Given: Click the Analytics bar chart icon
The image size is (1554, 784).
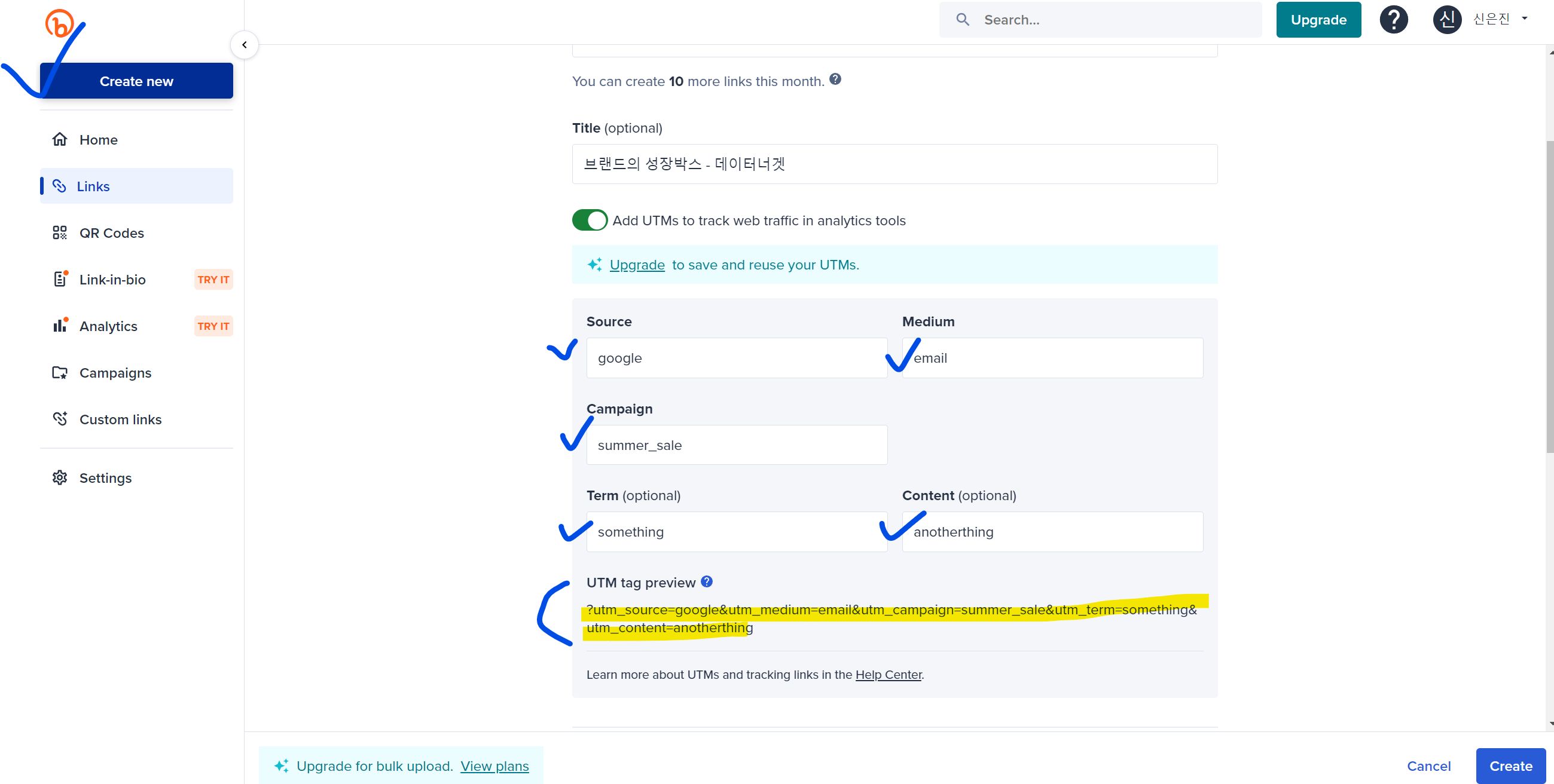Looking at the screenshot, I should pyautogui.click(x=60, y=326).
